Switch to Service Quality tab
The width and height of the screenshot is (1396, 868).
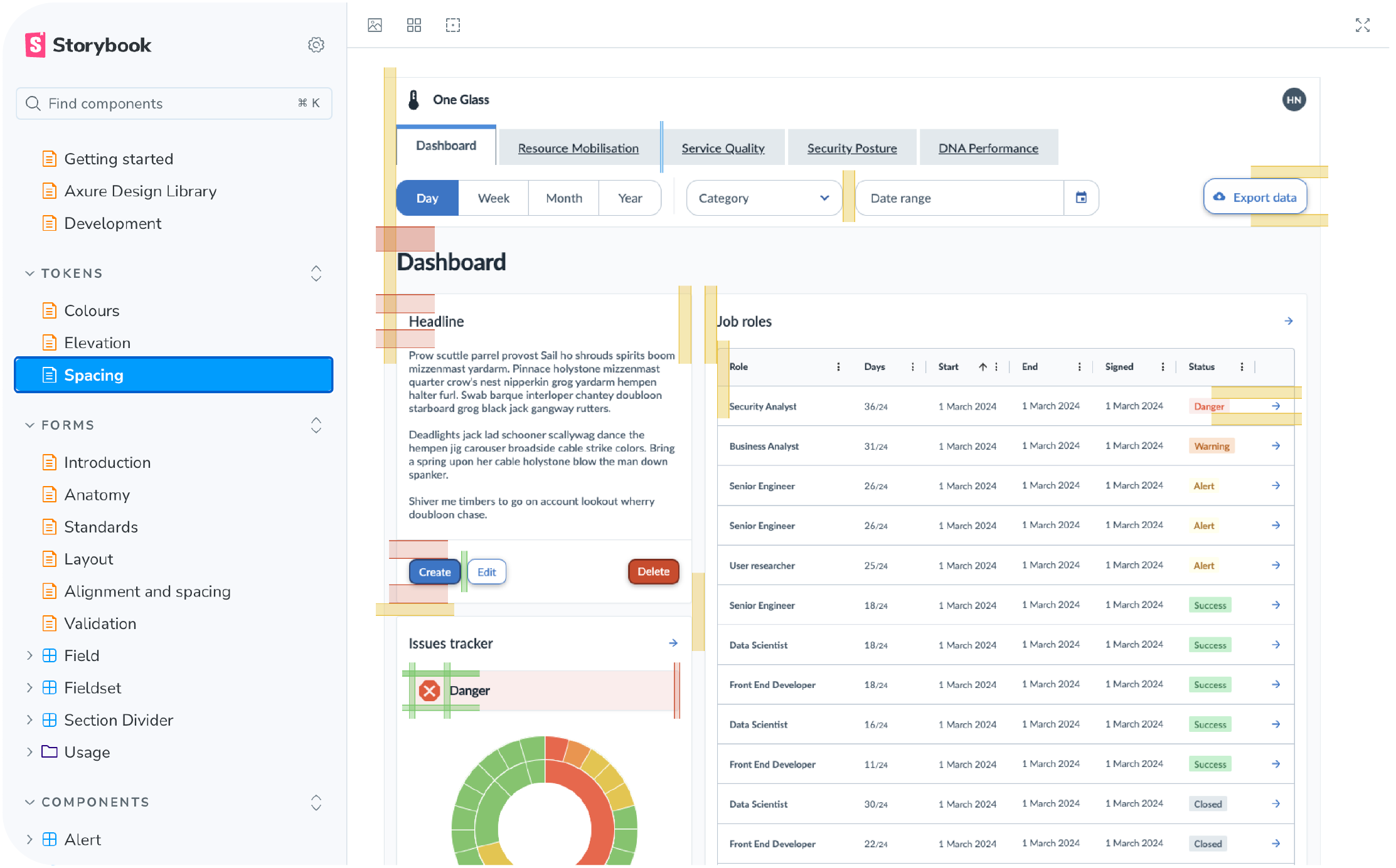723,148
